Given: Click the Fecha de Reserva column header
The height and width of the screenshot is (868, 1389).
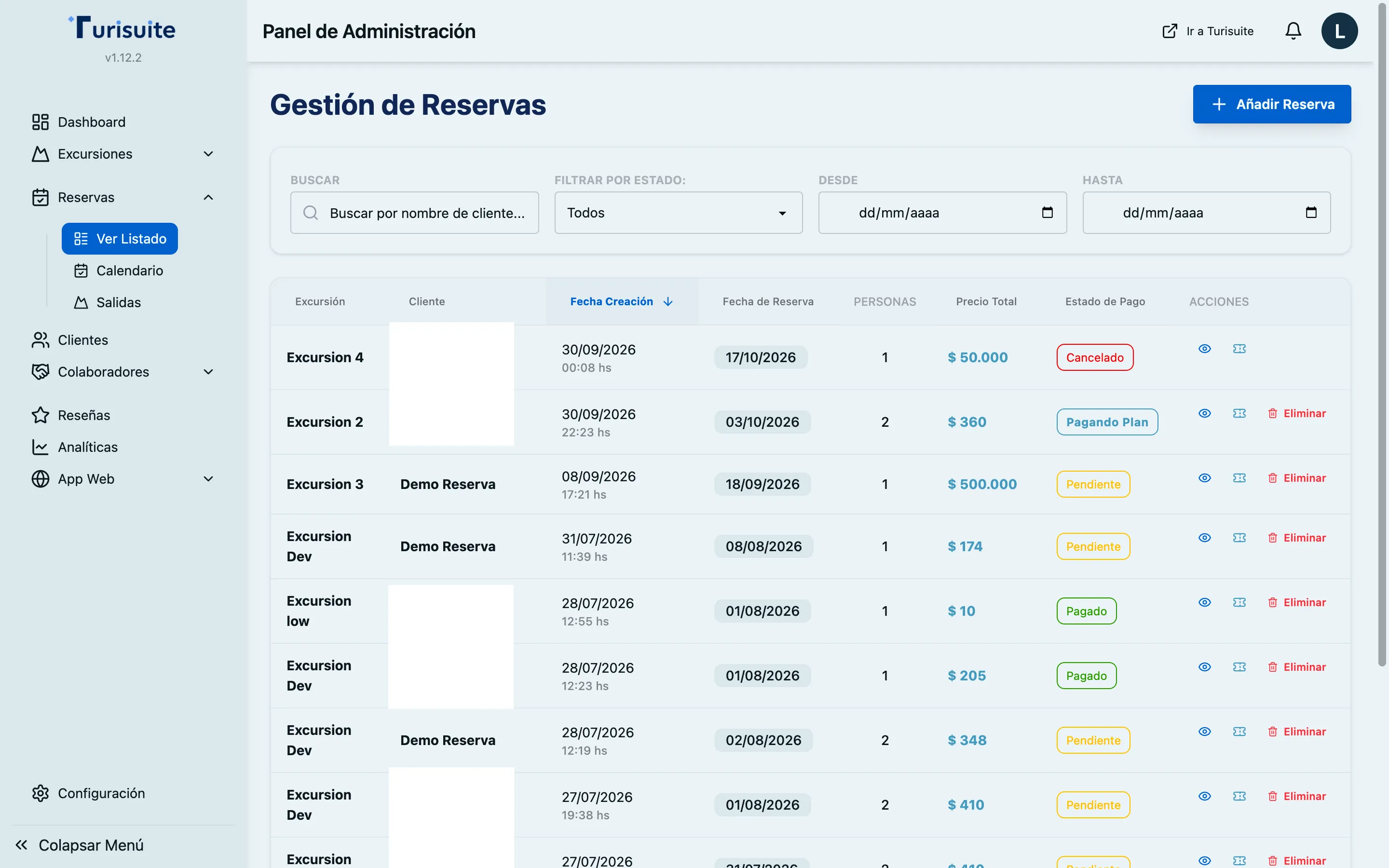Looking at the screenshot, I should coord(768,301).
